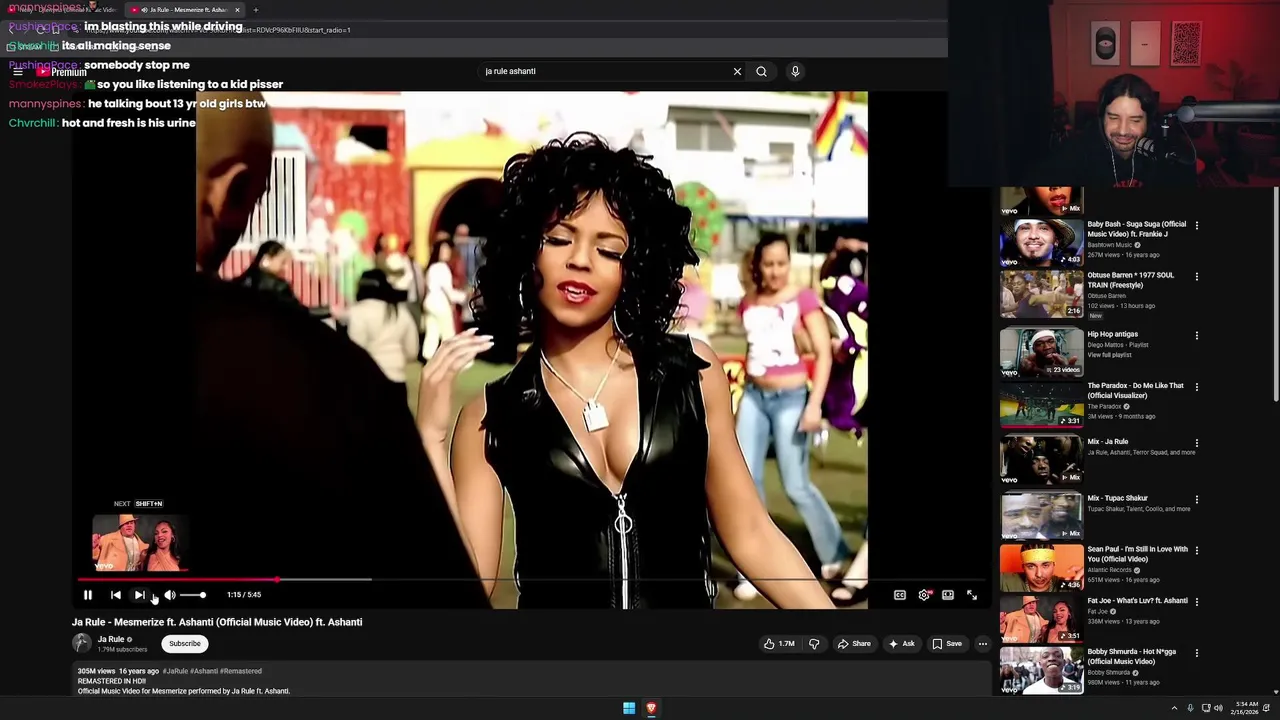1280x720 pixels.
Task: Open menu for Hip Hop antigas playlist
Action: pos(1197,336)
